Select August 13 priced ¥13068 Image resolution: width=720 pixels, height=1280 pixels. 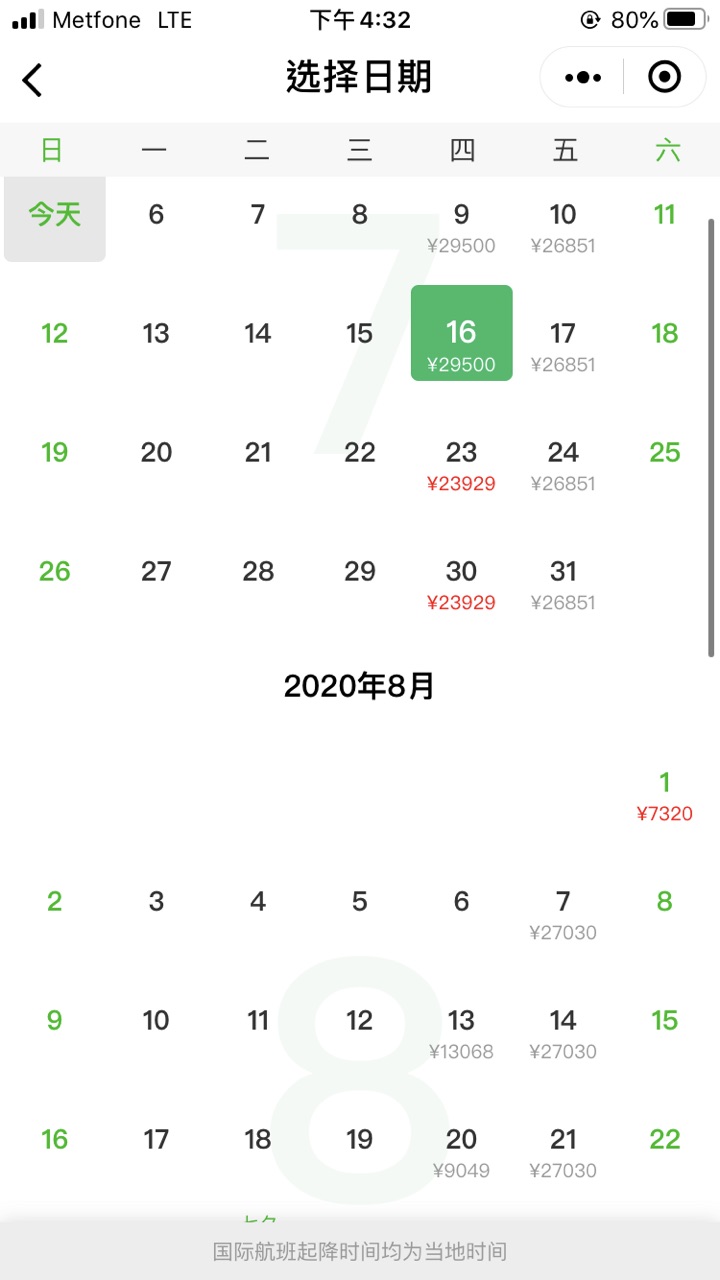click(462, 1034)
